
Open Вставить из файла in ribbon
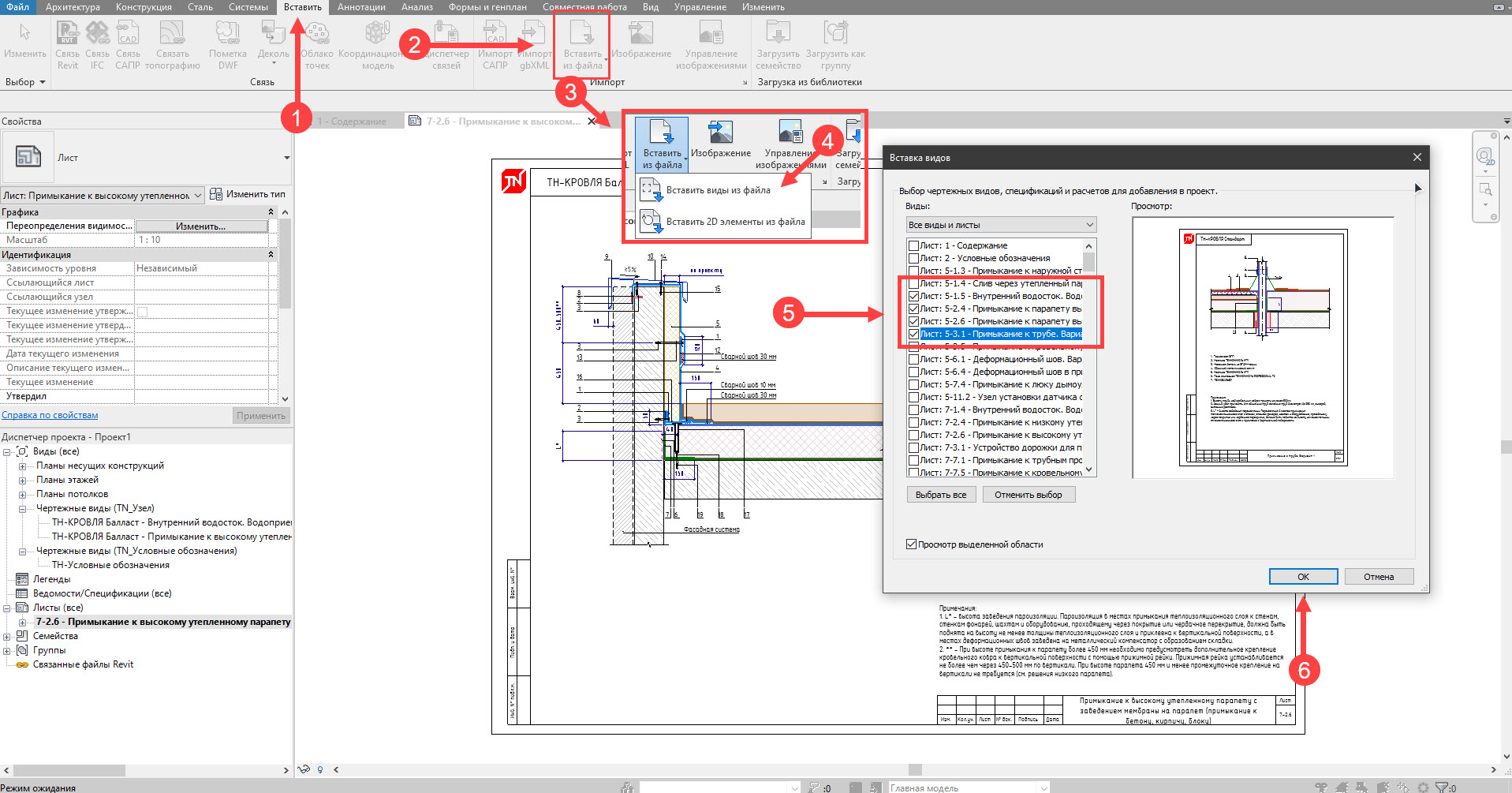582,36
